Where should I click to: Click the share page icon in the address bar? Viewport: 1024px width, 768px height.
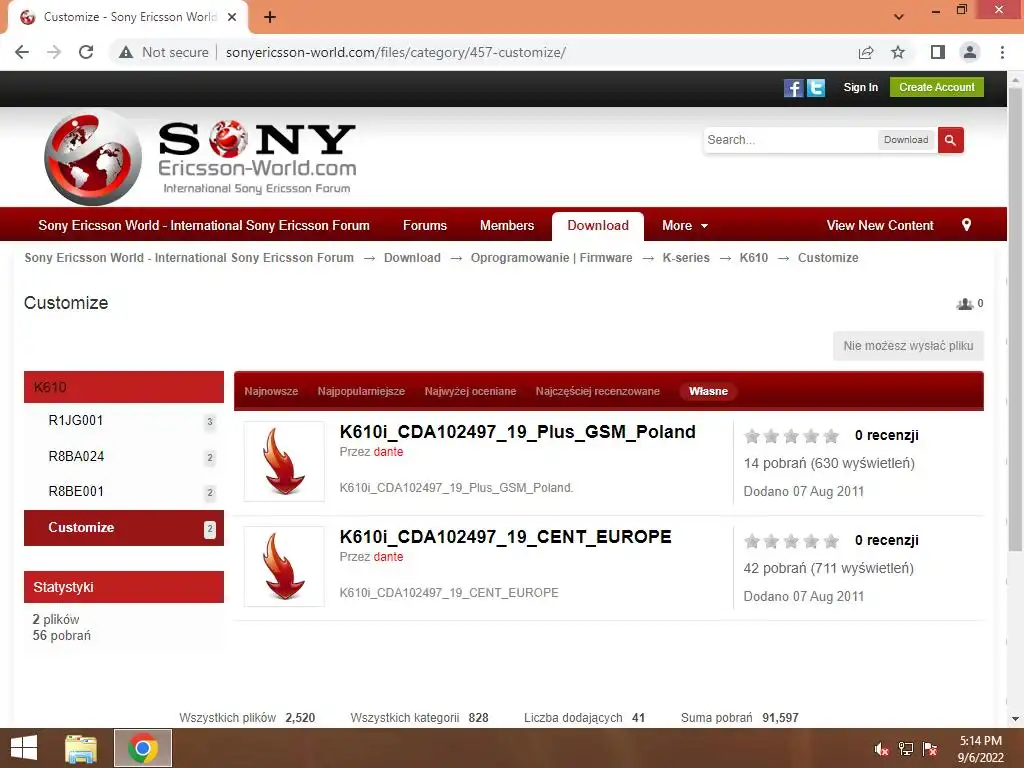pos(866,52)
